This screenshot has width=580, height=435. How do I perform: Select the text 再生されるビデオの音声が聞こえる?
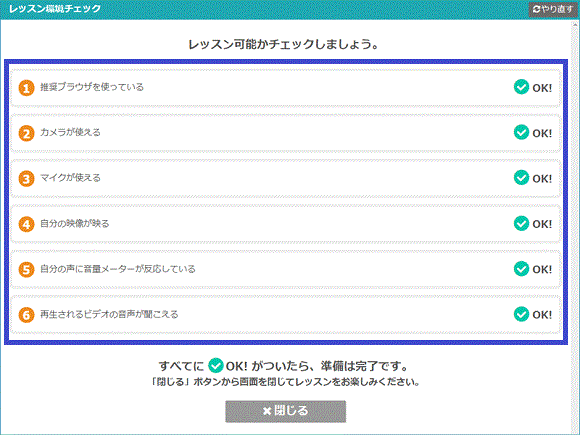[x=109, y=314]
